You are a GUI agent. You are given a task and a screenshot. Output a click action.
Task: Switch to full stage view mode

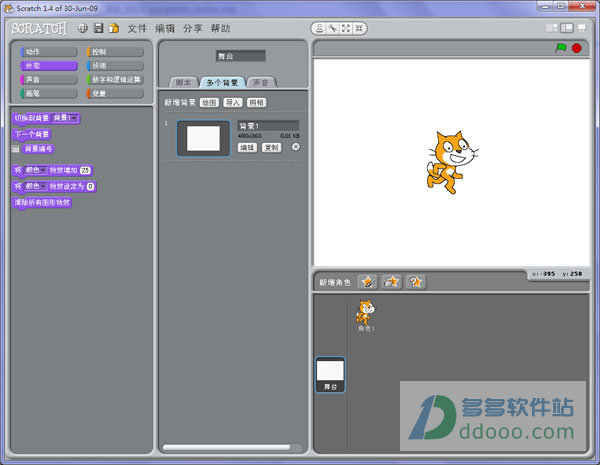click(x=567, y=28)
